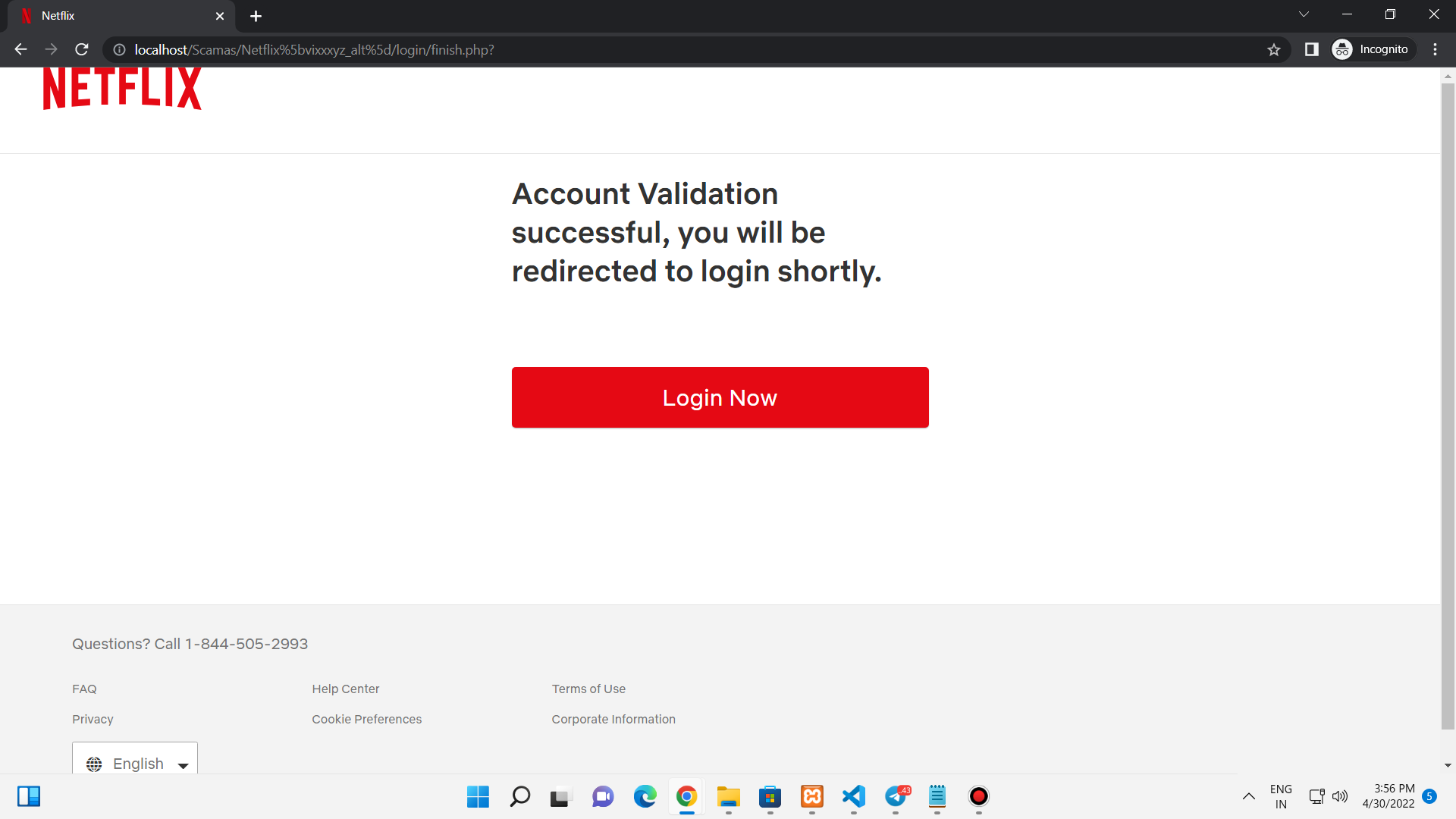Image resolution: width=1456 pixels, height=819 pixels.
Task: Switch to Google Chrome on taskbar
Action: [686, 796]
